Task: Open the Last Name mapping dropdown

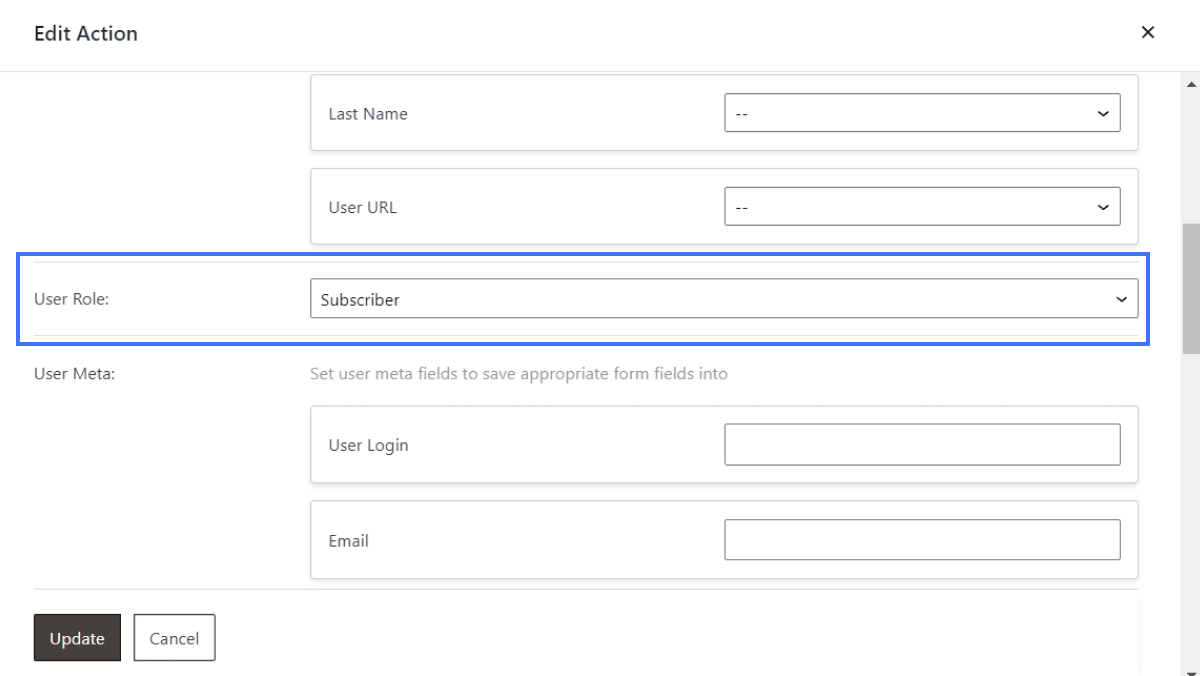Action: (920, 113)
